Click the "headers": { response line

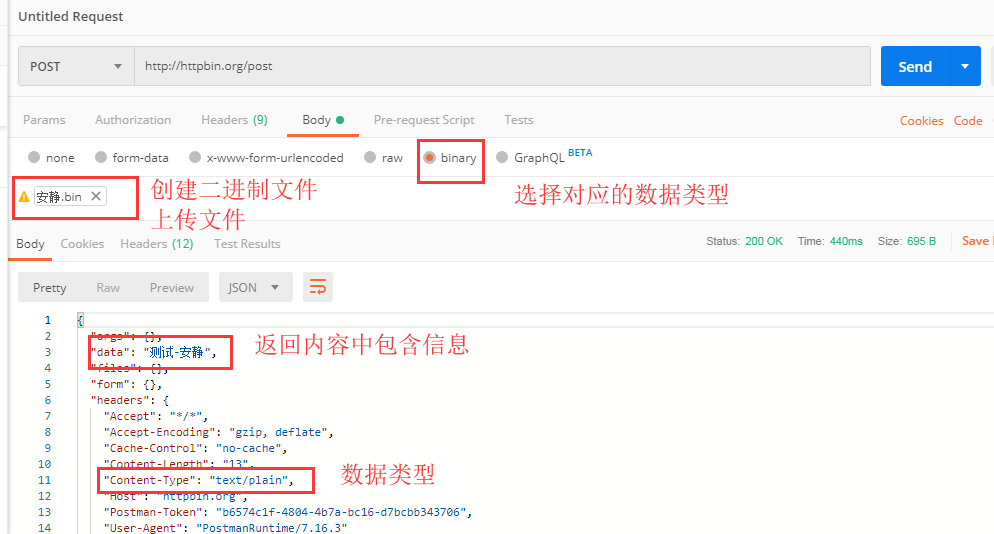coord(129,400)
